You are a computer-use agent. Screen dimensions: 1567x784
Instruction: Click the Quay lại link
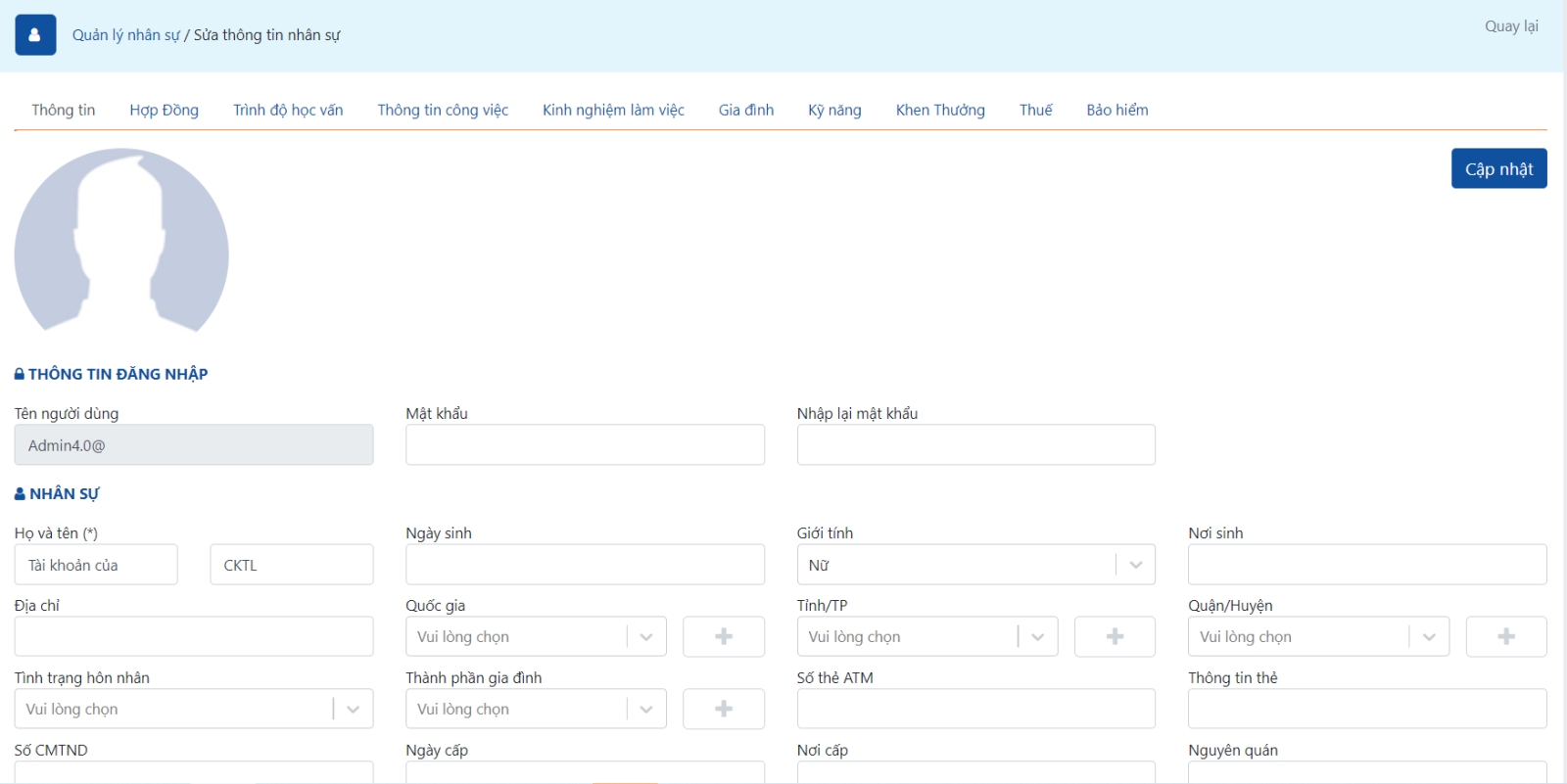(1510, 26)
